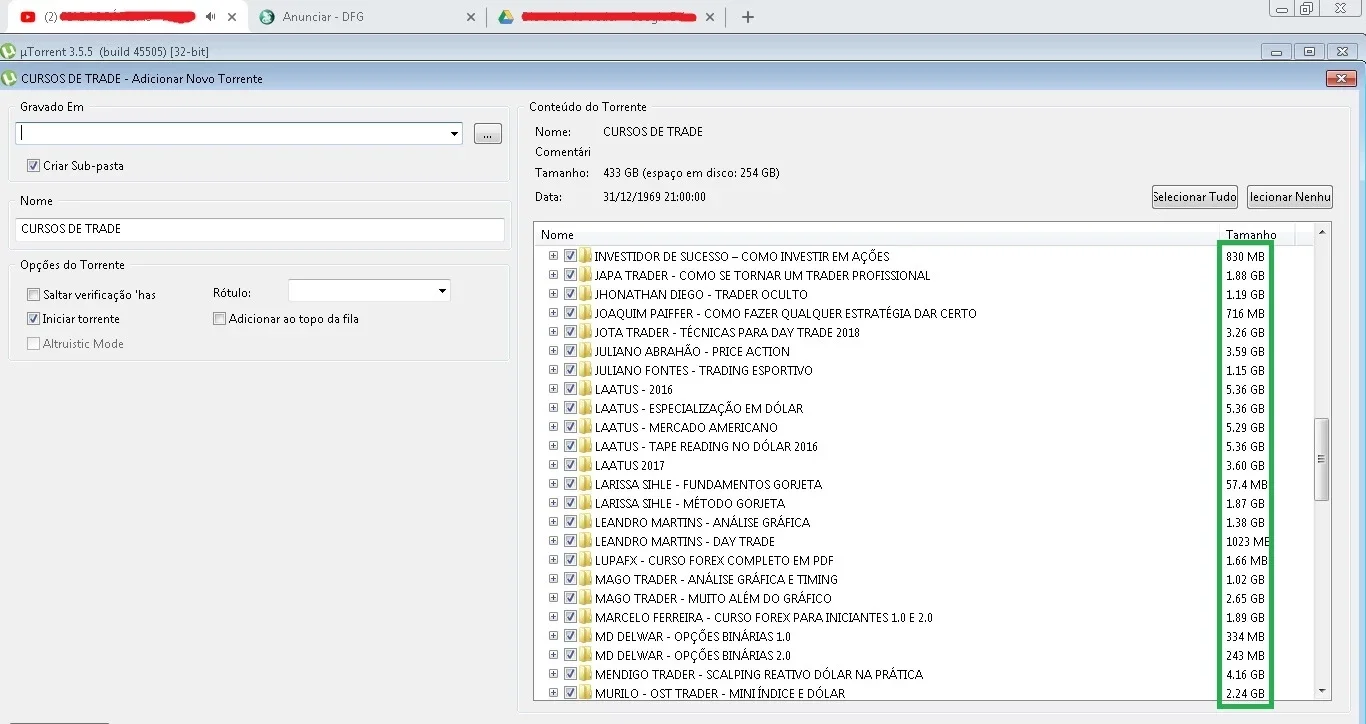Browse for save folder with ... button
Image resolution: width=1366 pixels, height=724 pixels.
[x=488, y=134]
